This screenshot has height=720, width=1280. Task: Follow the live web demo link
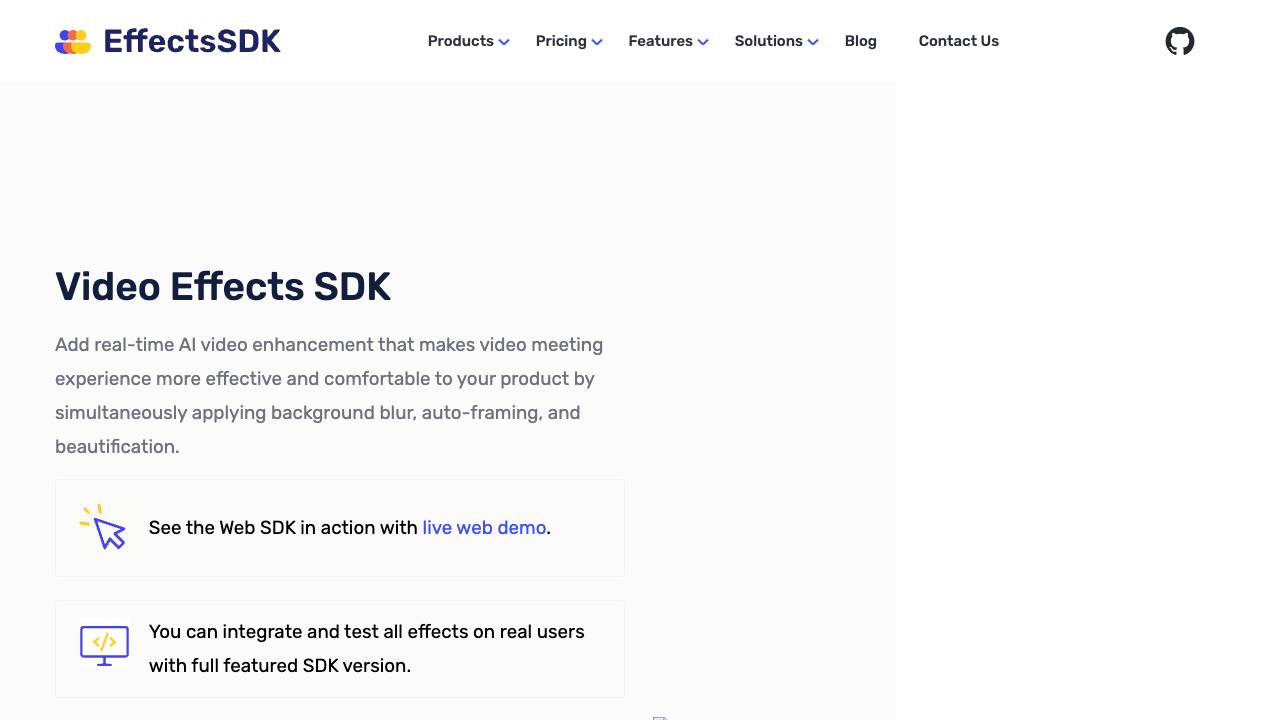pos(484,527)
